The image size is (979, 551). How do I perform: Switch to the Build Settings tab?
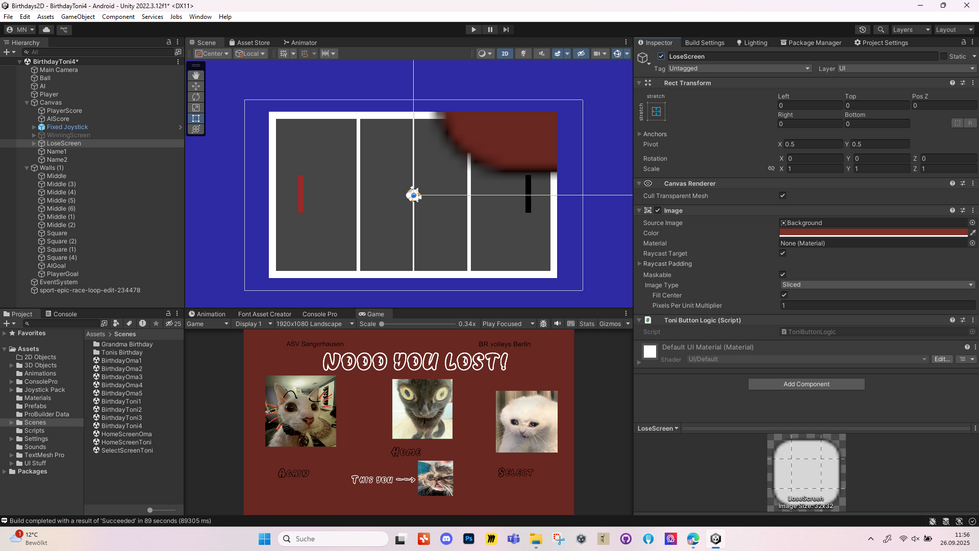704,42
